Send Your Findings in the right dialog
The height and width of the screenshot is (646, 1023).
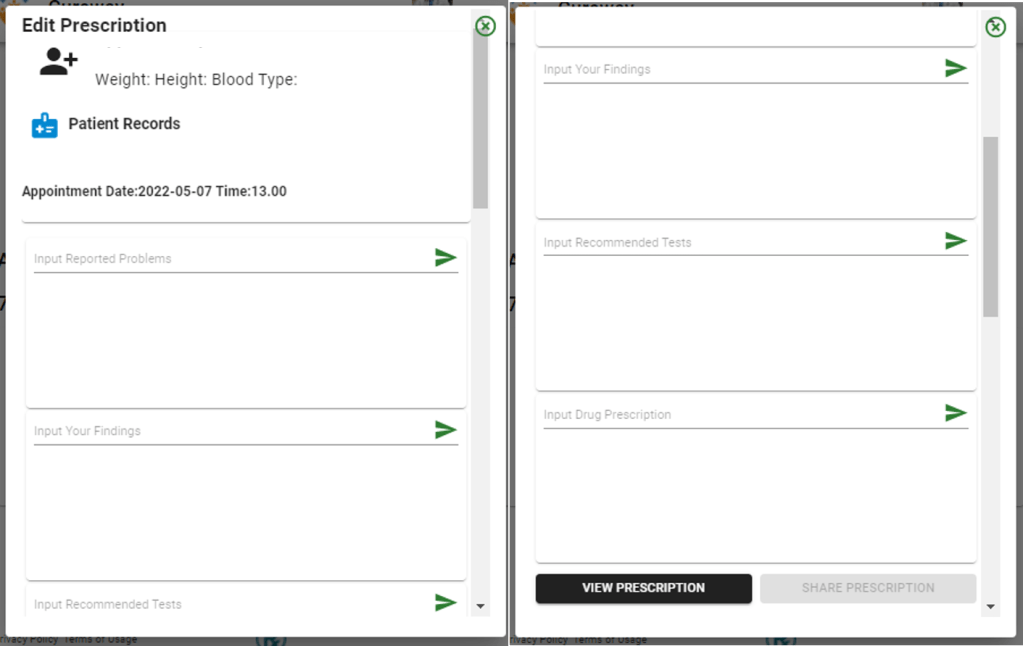pos(956,68)
